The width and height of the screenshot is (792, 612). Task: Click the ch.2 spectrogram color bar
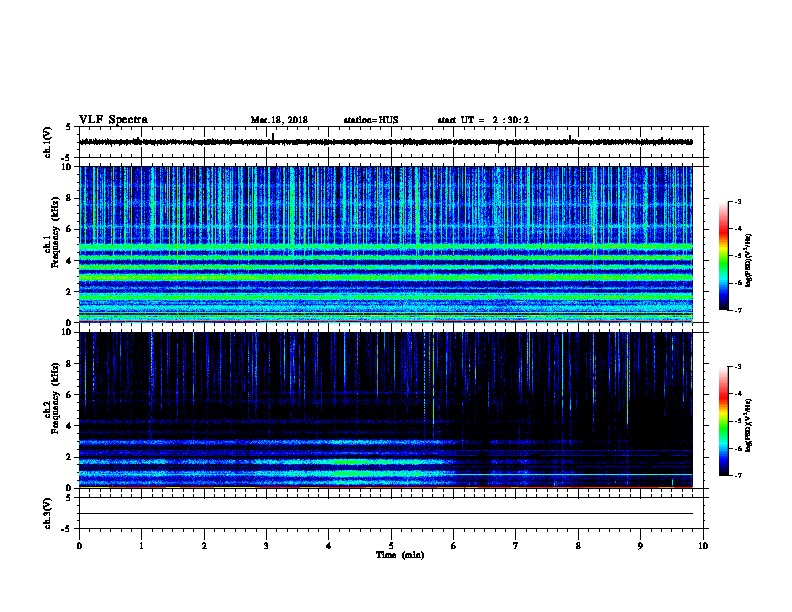[724, 421]
